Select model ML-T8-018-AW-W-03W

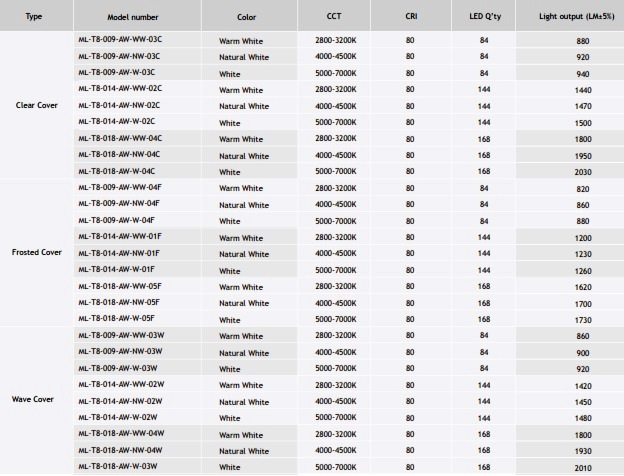tap(118, 466)
